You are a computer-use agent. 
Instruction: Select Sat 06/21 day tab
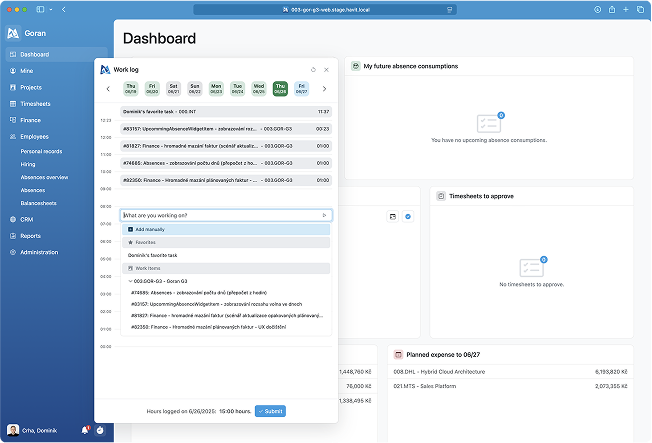173,89
